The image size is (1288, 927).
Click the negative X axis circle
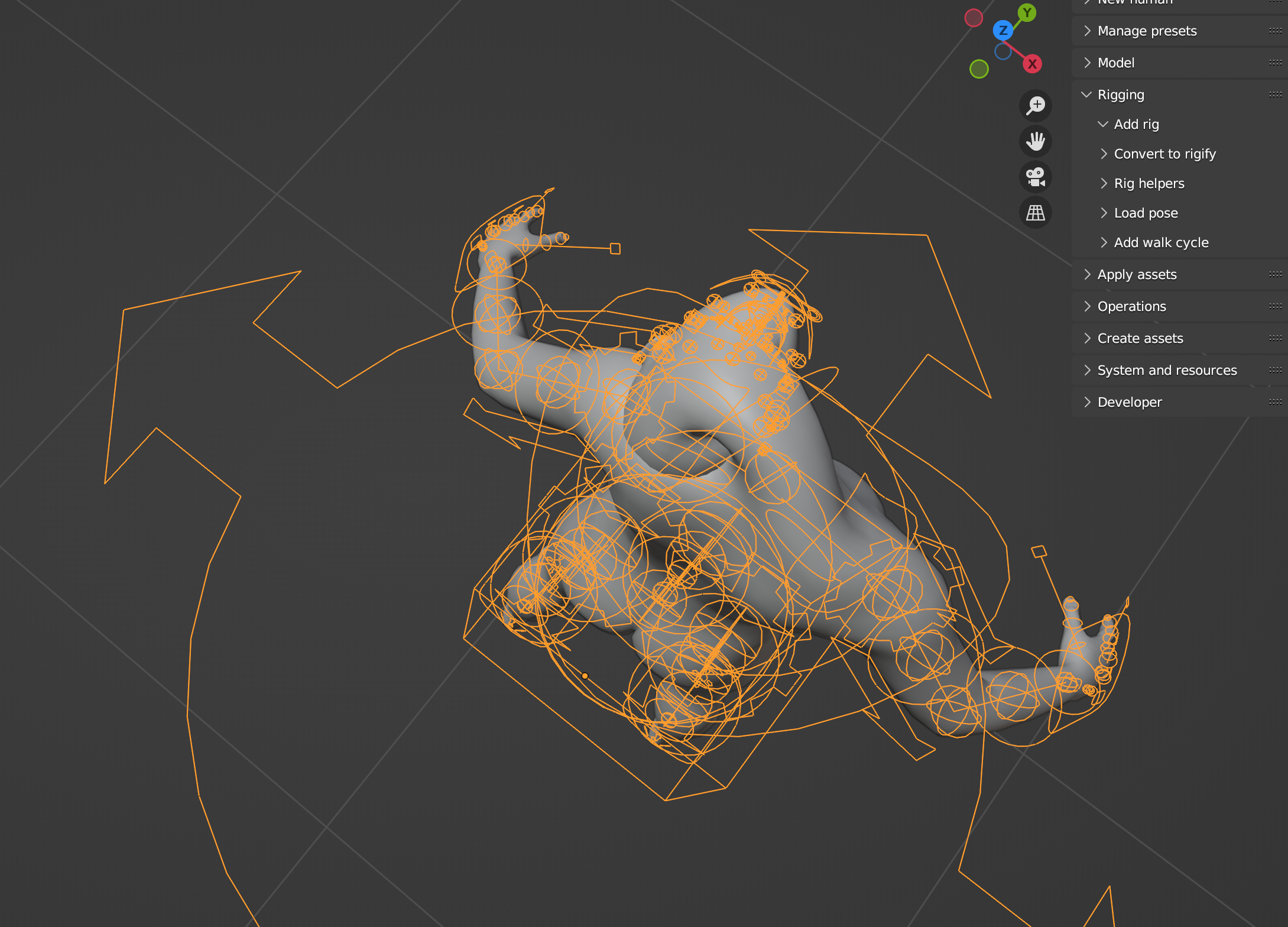click(x=974, y=18)
